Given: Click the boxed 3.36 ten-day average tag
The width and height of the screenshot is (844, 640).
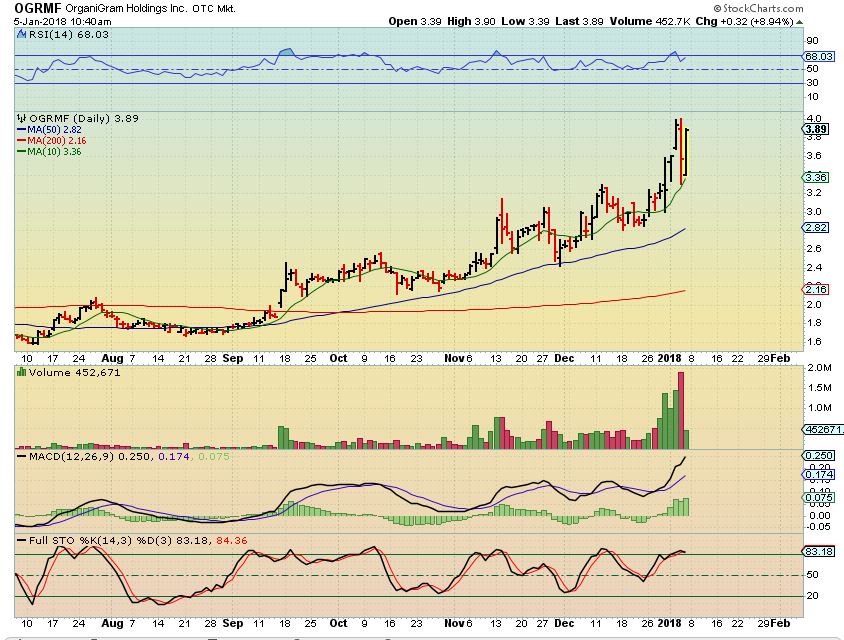Looking at the screenshot, I should [816, 177].
